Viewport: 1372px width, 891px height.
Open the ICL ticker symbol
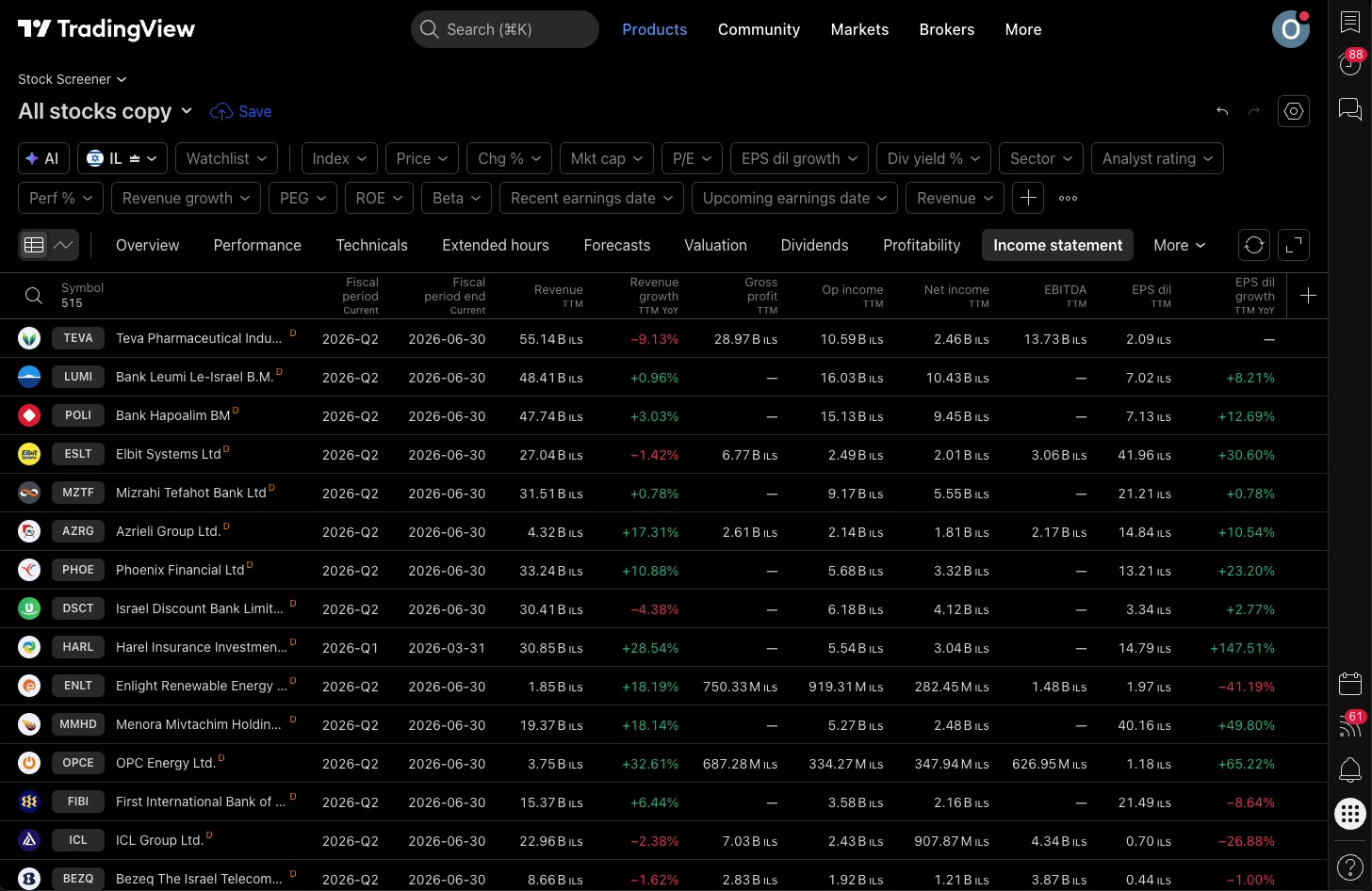click(x=78, y=840)
